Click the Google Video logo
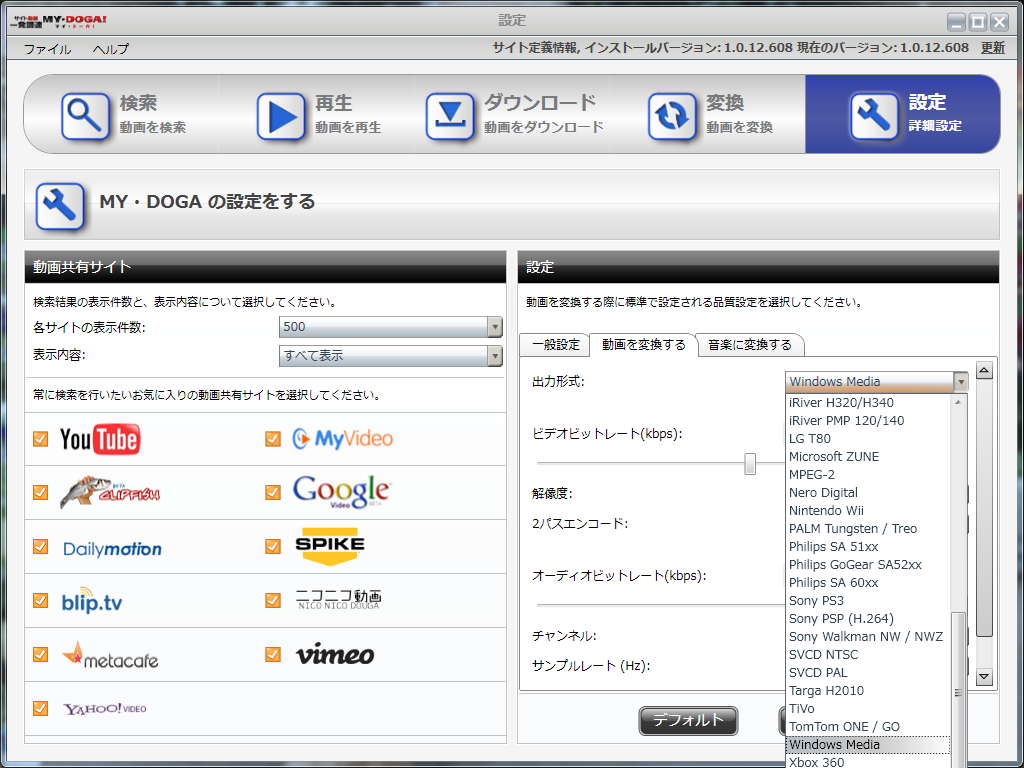Screen dimensions: 1024x768 (x=342, y=492)
